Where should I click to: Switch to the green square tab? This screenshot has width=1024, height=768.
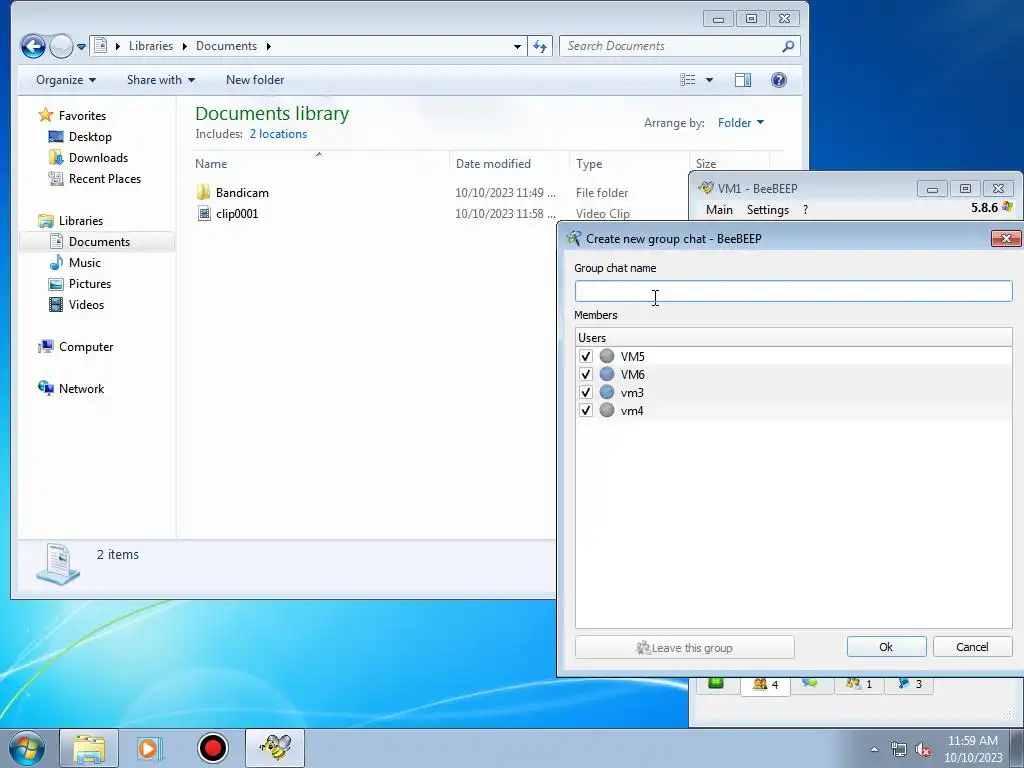point(716,683)
